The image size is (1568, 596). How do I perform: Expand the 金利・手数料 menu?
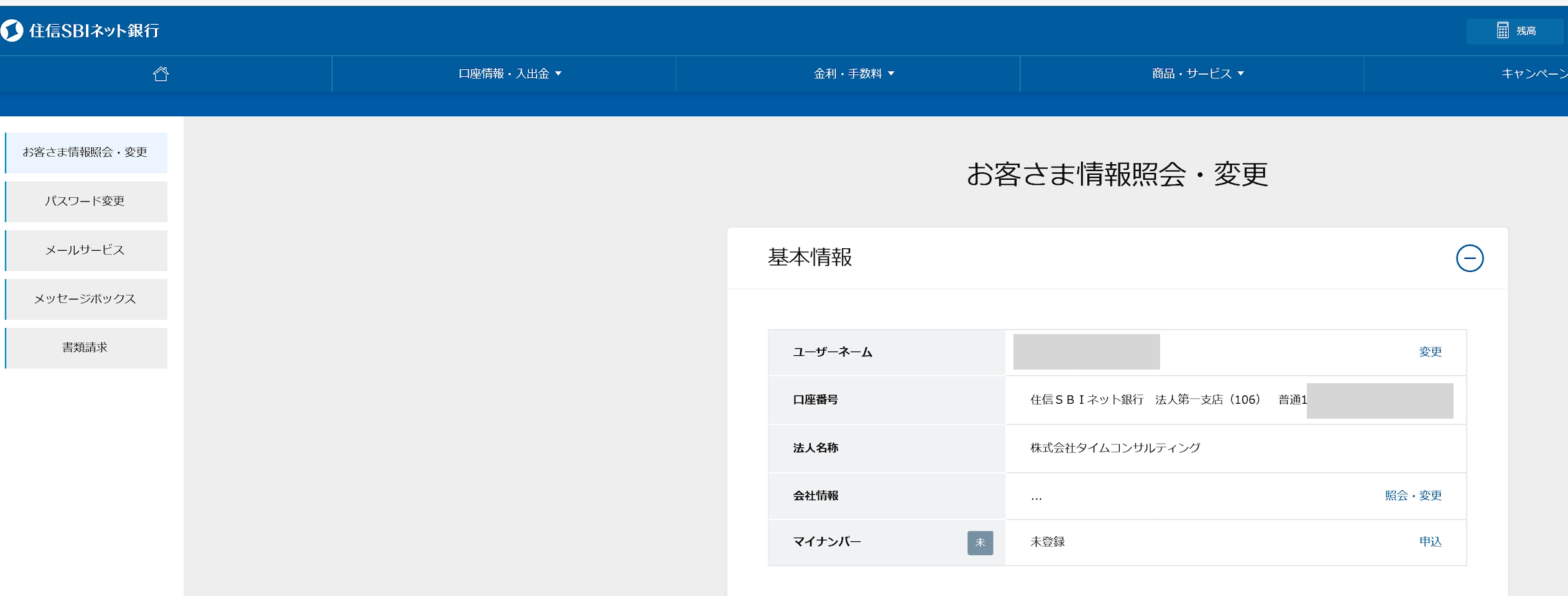pos(854,73)
